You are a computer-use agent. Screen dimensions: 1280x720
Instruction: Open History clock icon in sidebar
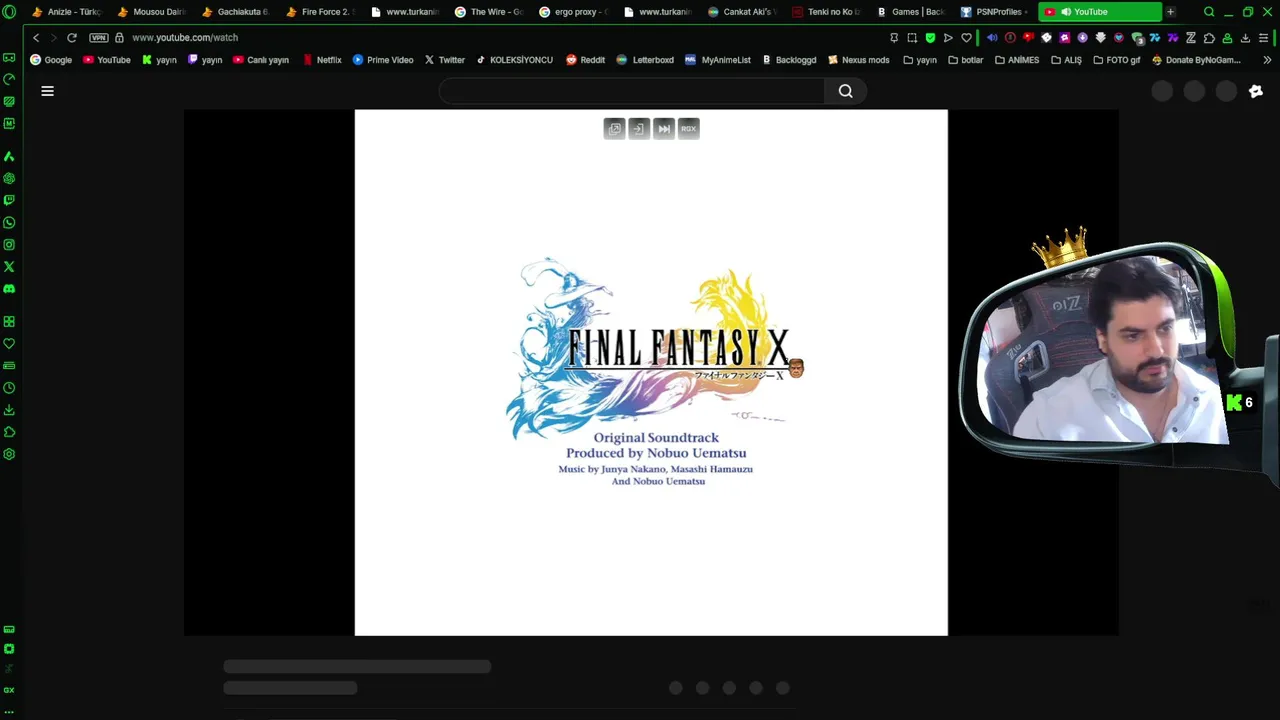[x=9, y=387]
